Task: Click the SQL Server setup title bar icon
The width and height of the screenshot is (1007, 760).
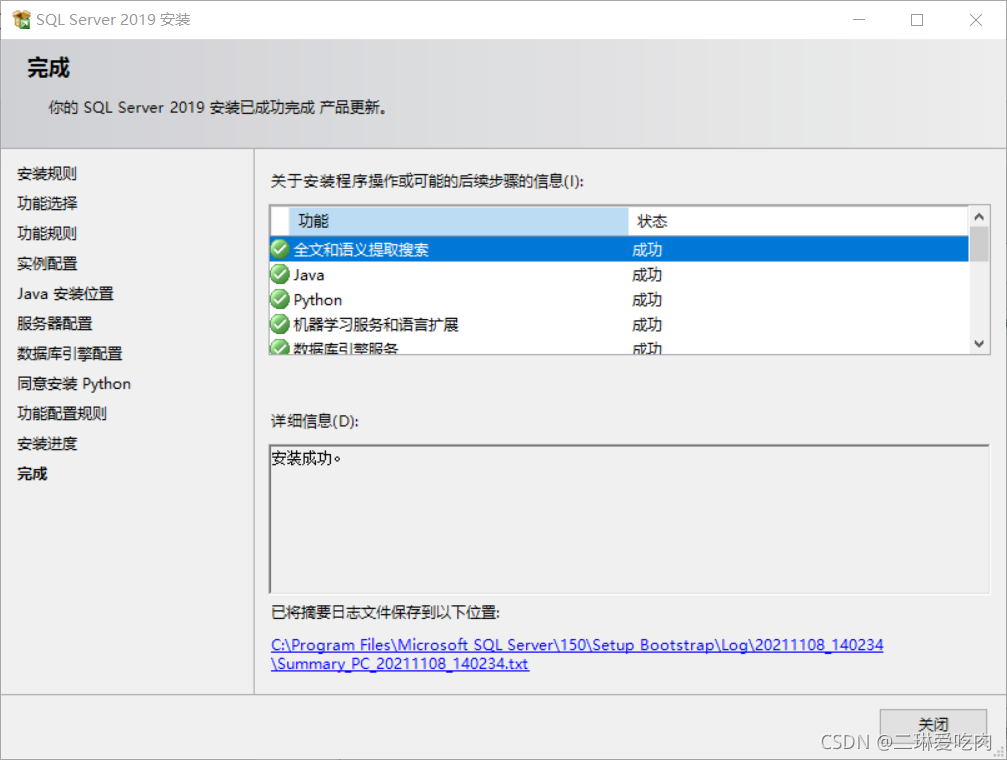Action: (21, 20)
